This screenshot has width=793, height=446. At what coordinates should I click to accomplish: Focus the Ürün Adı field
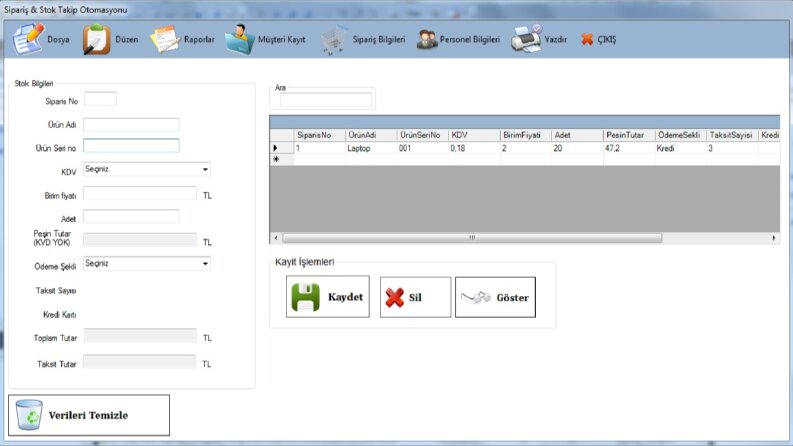coord(131,124)
